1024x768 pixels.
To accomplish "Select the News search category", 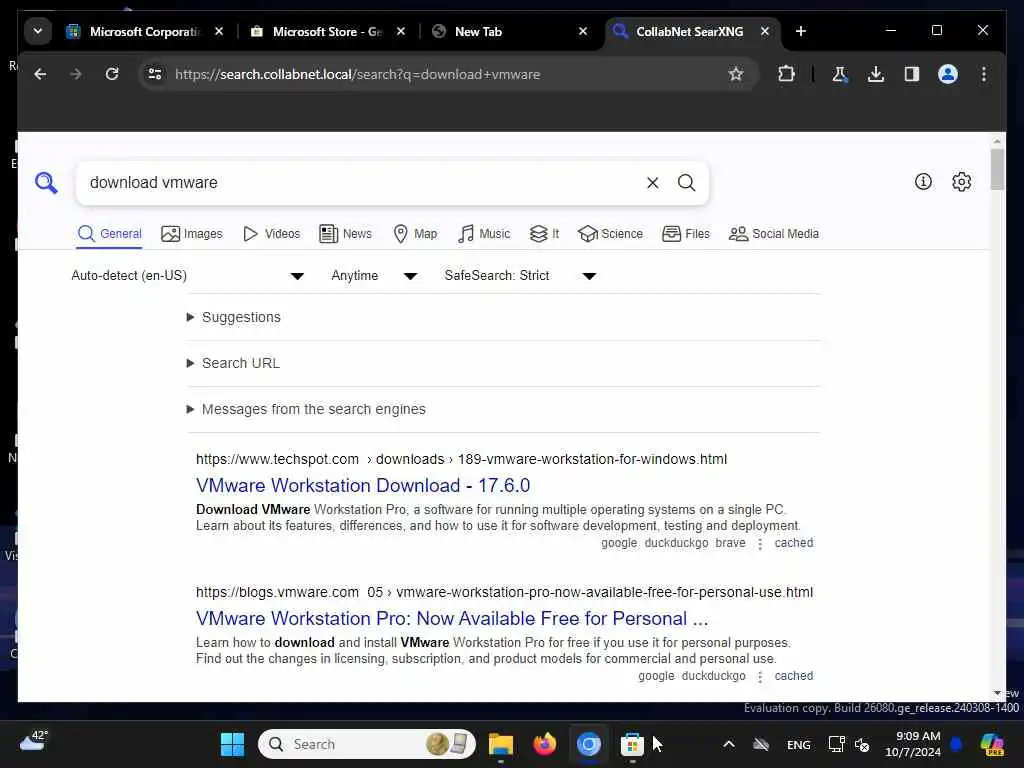I will tap(345, 234).
